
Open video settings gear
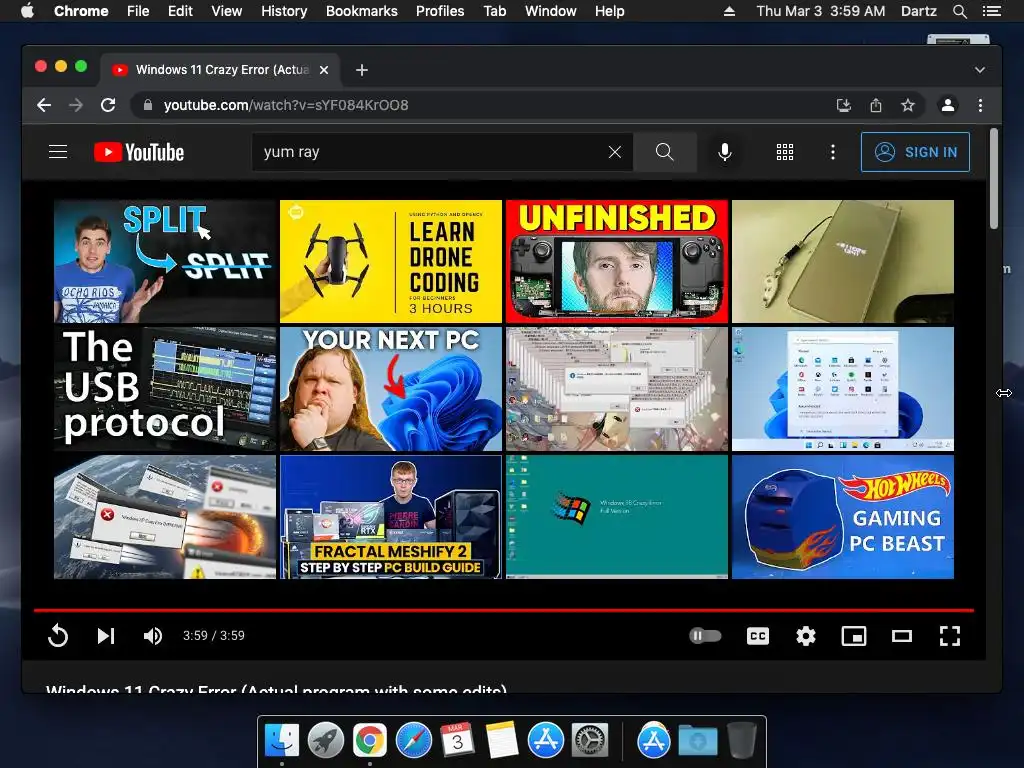pyautogui.click(x=806, y=635)
